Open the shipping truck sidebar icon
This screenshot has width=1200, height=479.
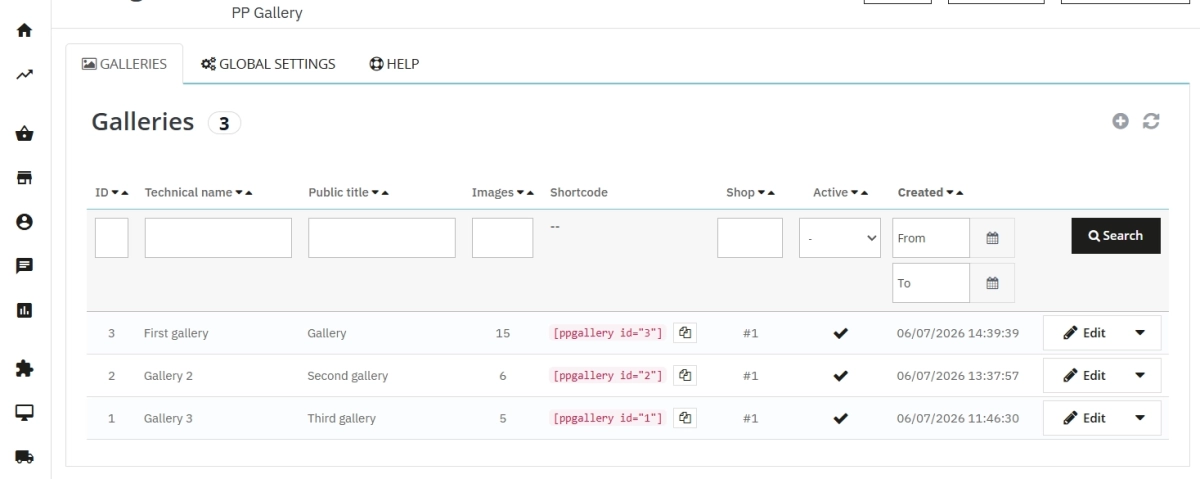tap(24, 456)
